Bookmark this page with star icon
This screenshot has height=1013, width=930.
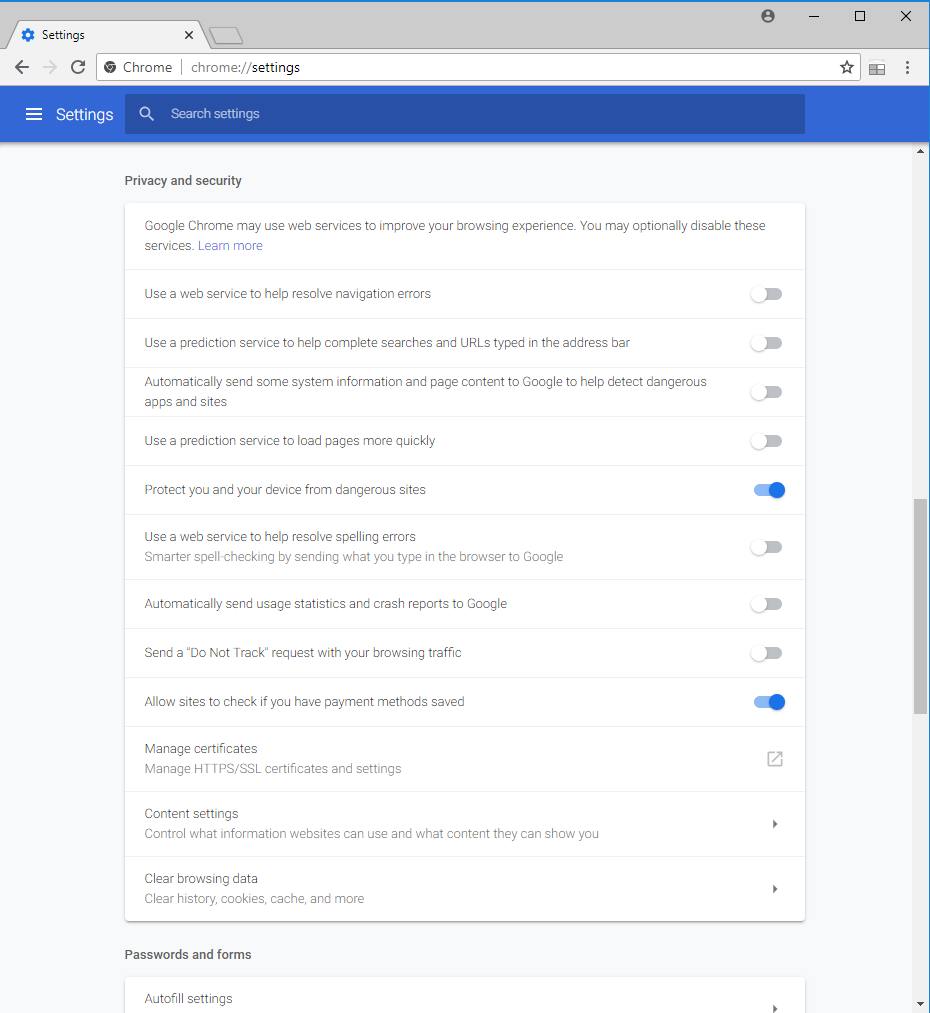tap(847, 67)
